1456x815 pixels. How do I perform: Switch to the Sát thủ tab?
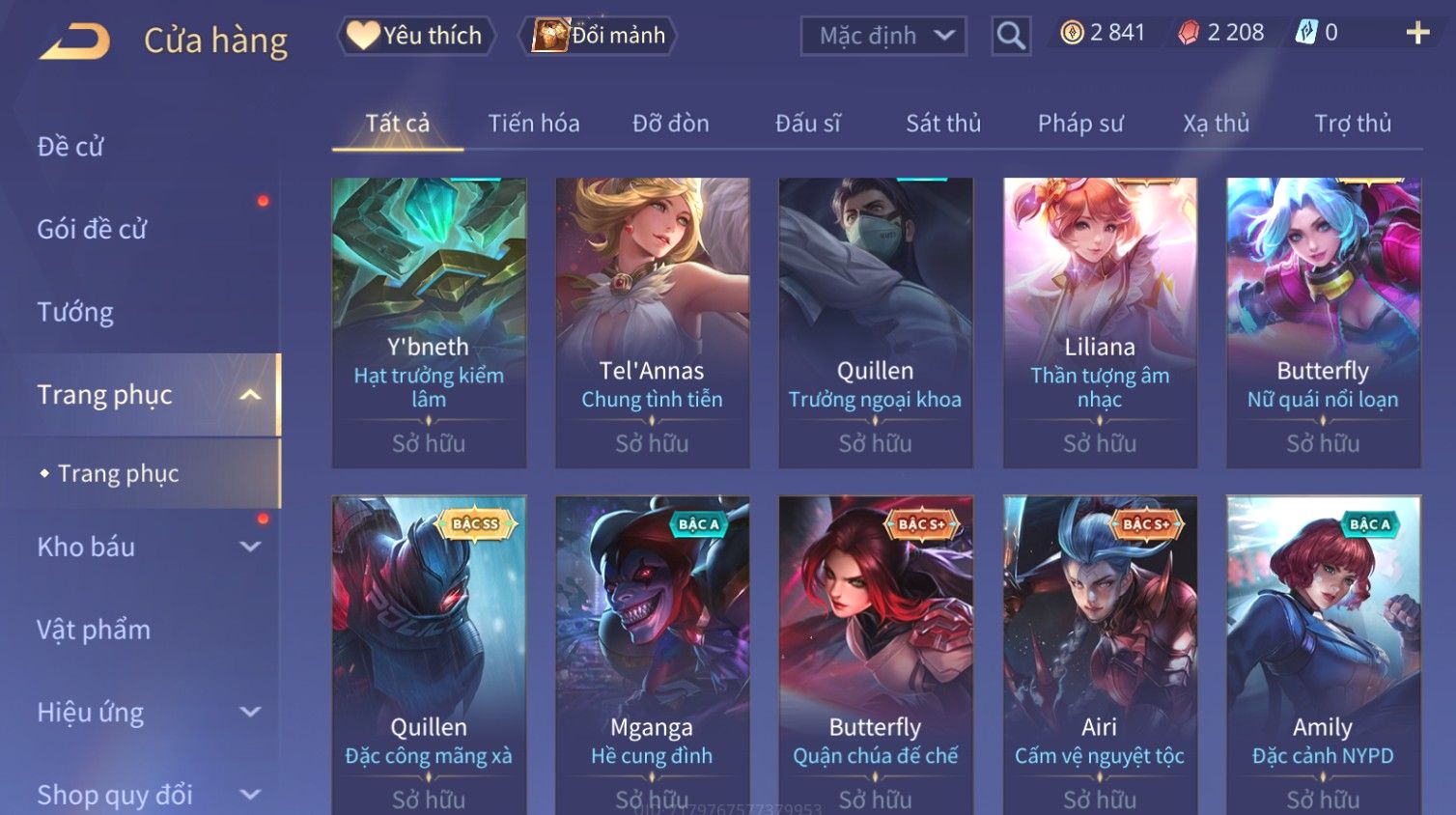coord(943,124)
